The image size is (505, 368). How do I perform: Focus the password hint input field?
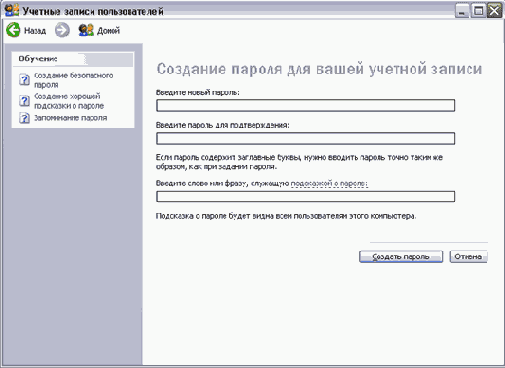[305, 196]
